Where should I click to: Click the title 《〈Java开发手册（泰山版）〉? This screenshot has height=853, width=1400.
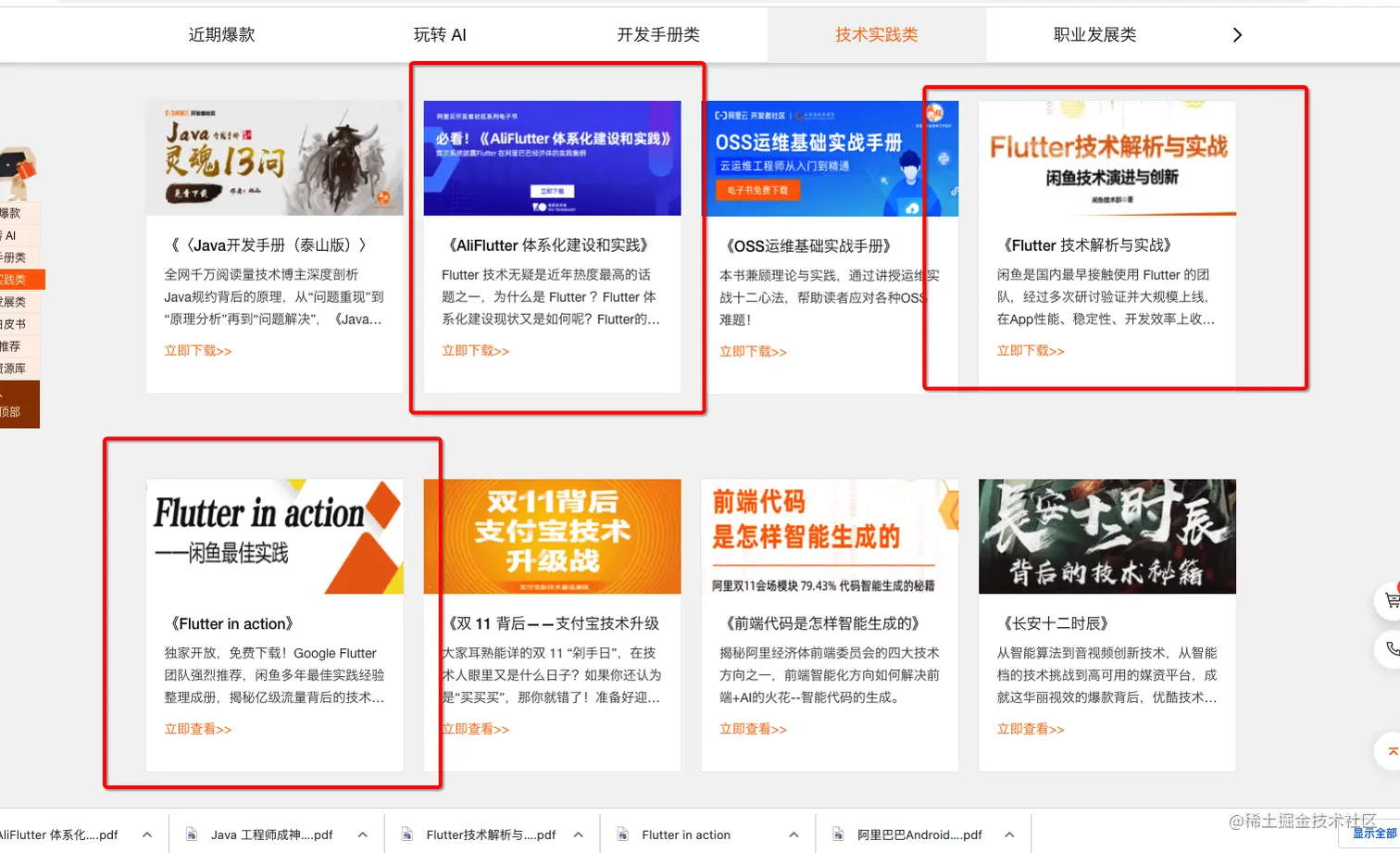[x=269, y=245]
